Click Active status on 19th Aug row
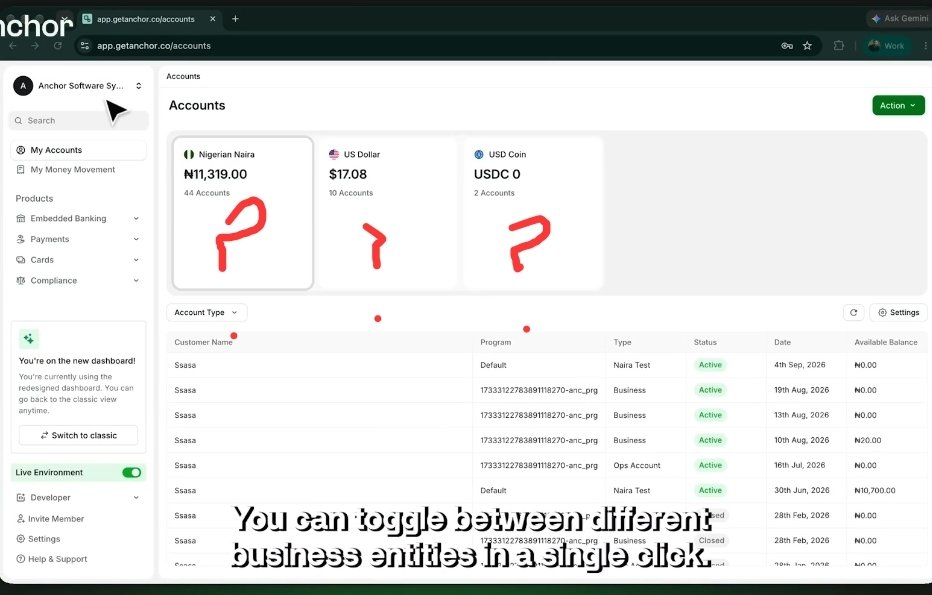Viewport: 932px width, 595px height. click(x=710, y=390)
